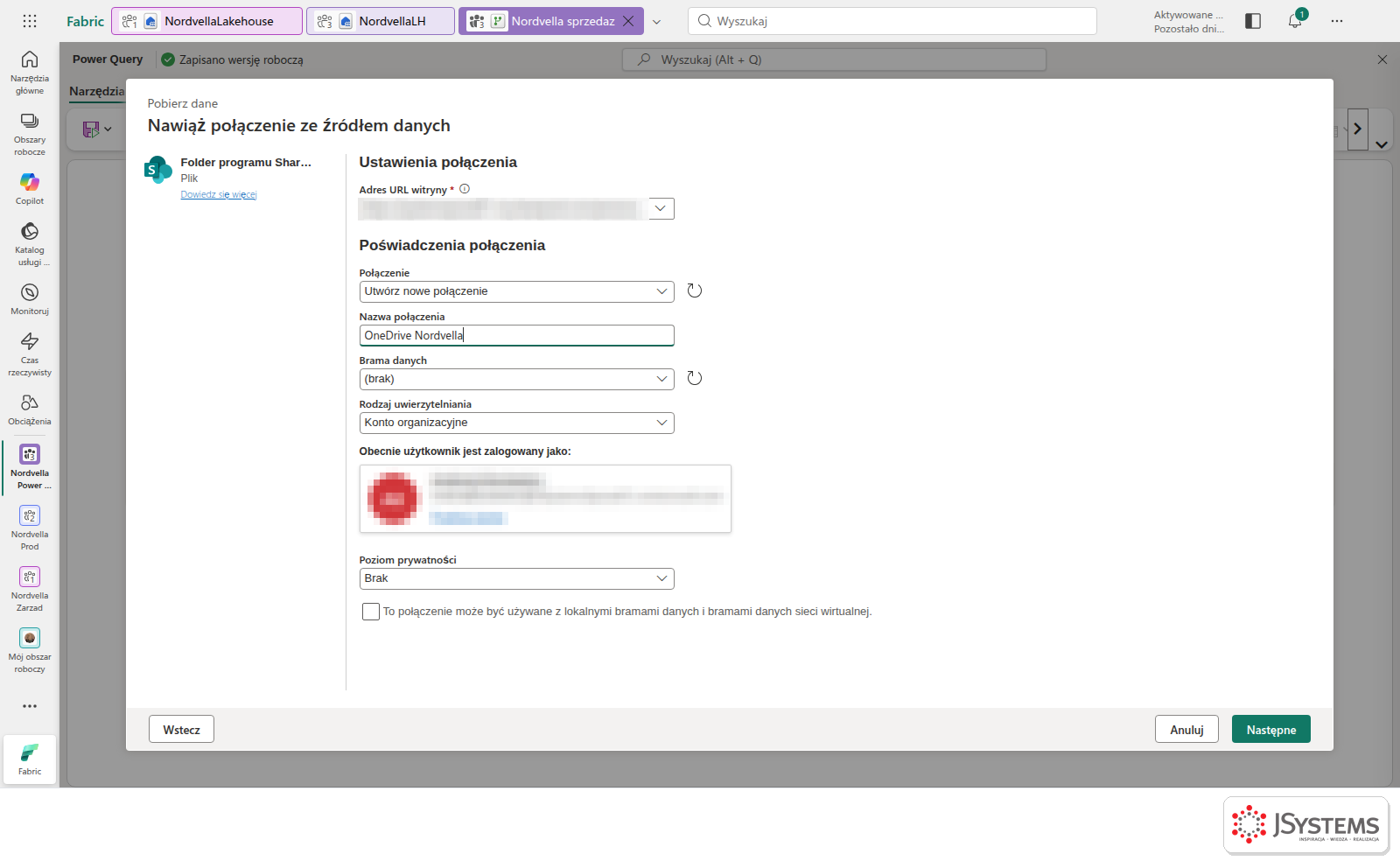Screen dimensions: 1400x861
Task: Refresh the Brama danych gateway list
Action: click(x=695, y=378)
